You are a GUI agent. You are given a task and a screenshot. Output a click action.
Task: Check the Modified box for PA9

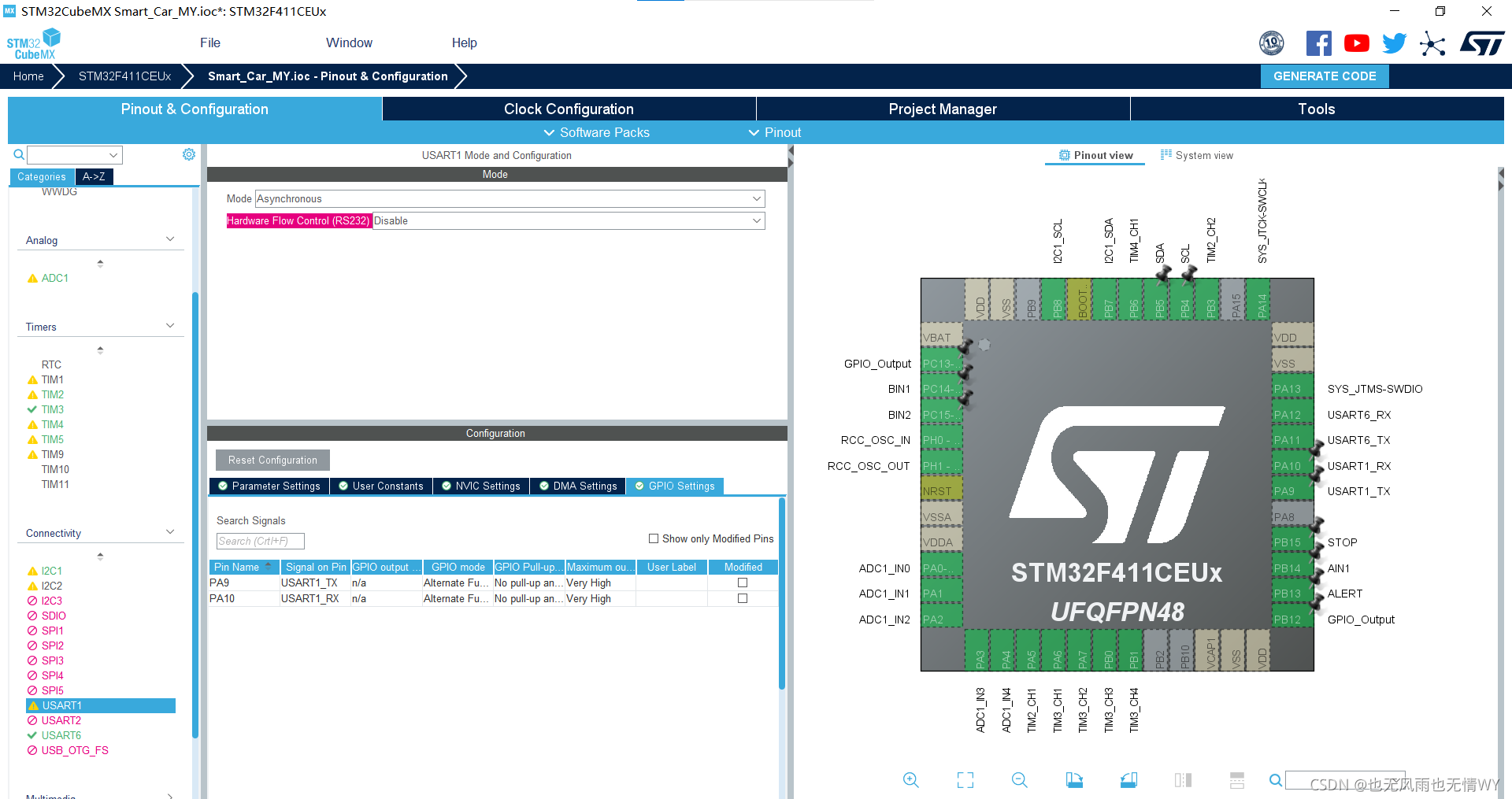pyautogui.click(x=743, y=583)
